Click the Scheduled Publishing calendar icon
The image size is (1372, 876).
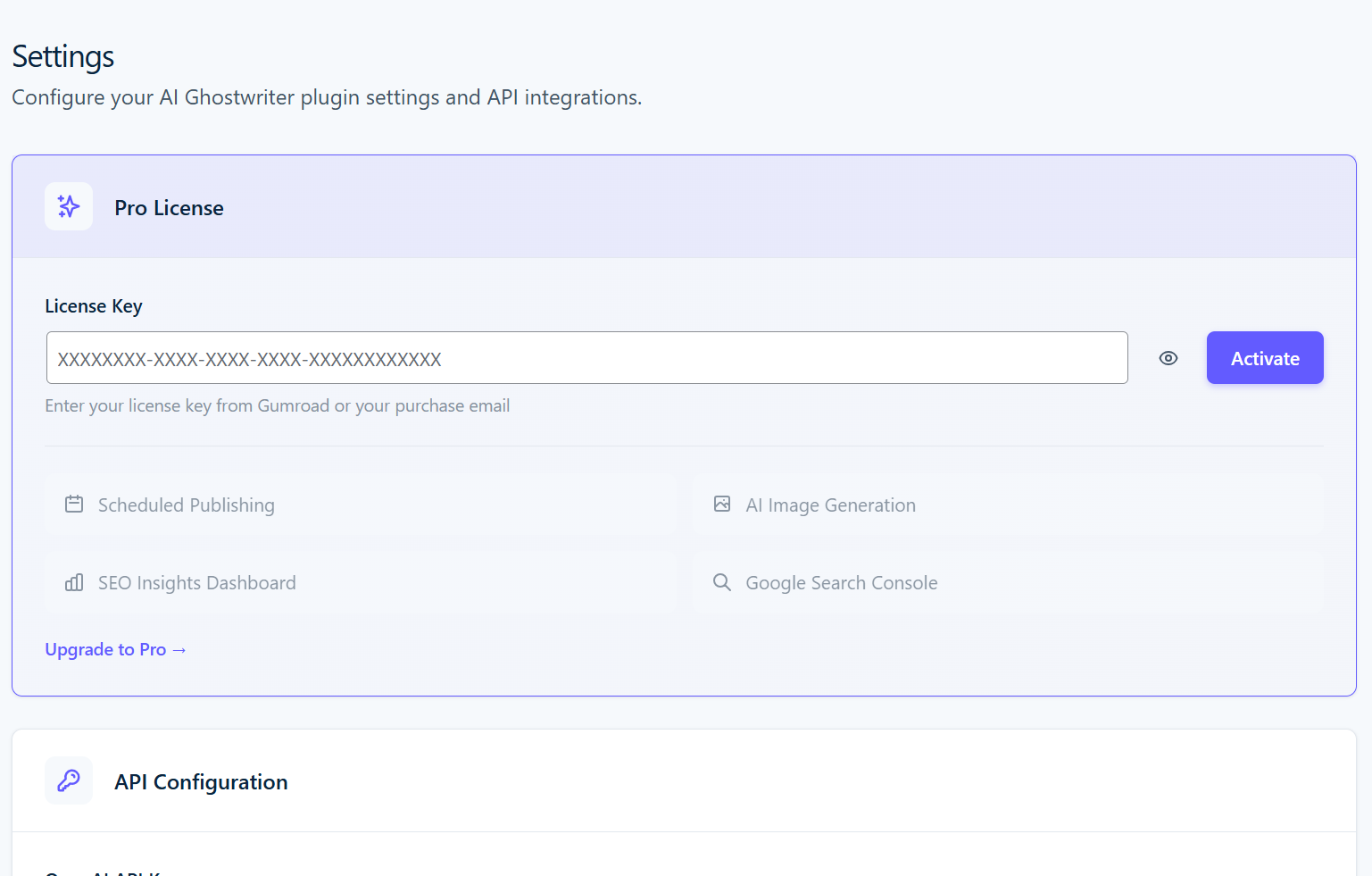[74, 505]
